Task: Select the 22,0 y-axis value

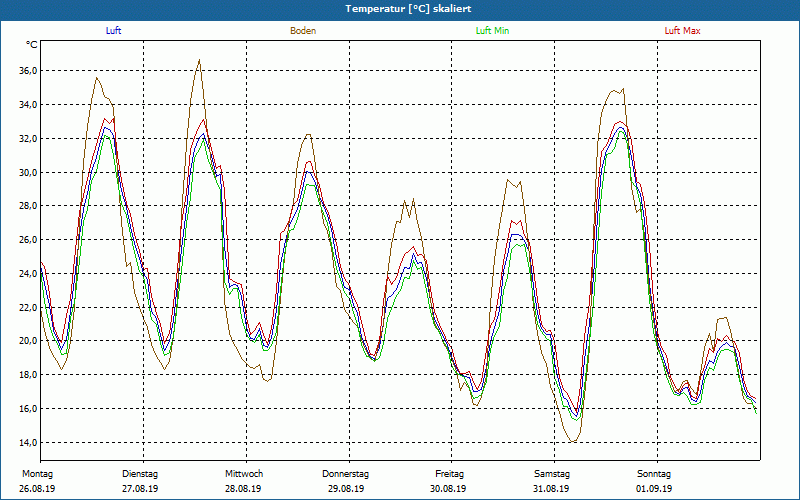Action: point(29,307)
